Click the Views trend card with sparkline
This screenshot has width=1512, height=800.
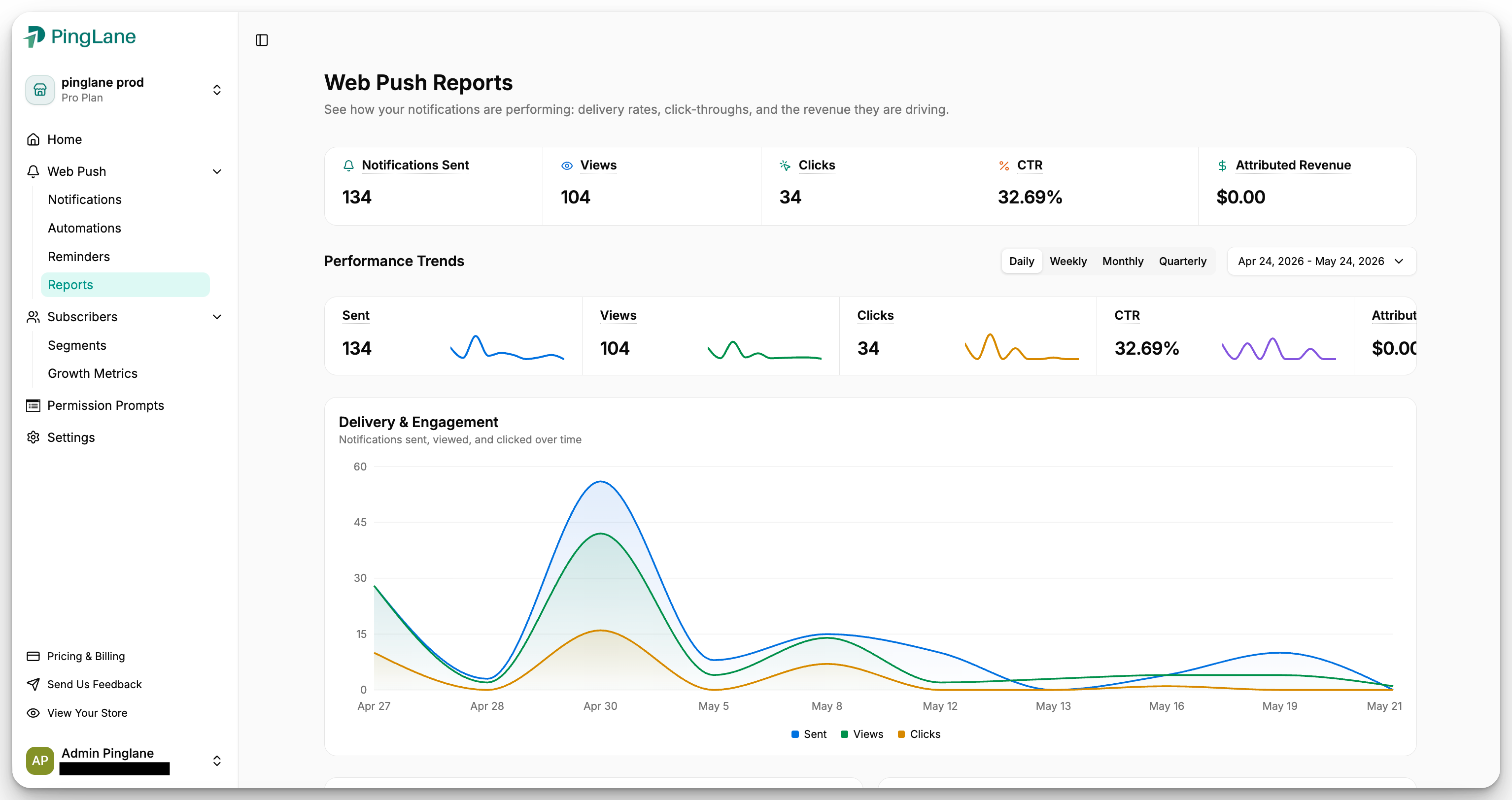pos(710,336)
